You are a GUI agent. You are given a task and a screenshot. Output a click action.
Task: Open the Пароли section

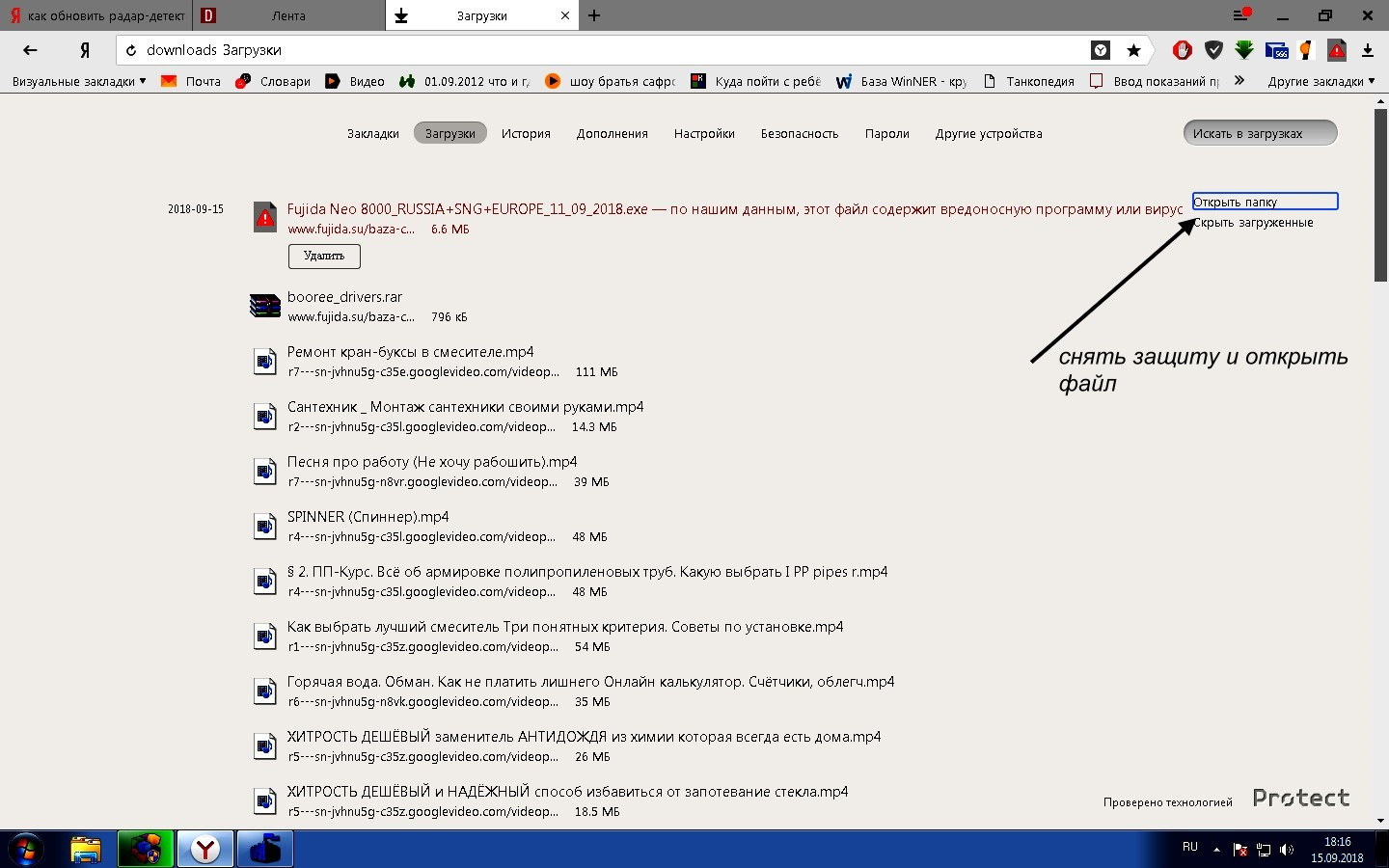click(887, 134)
